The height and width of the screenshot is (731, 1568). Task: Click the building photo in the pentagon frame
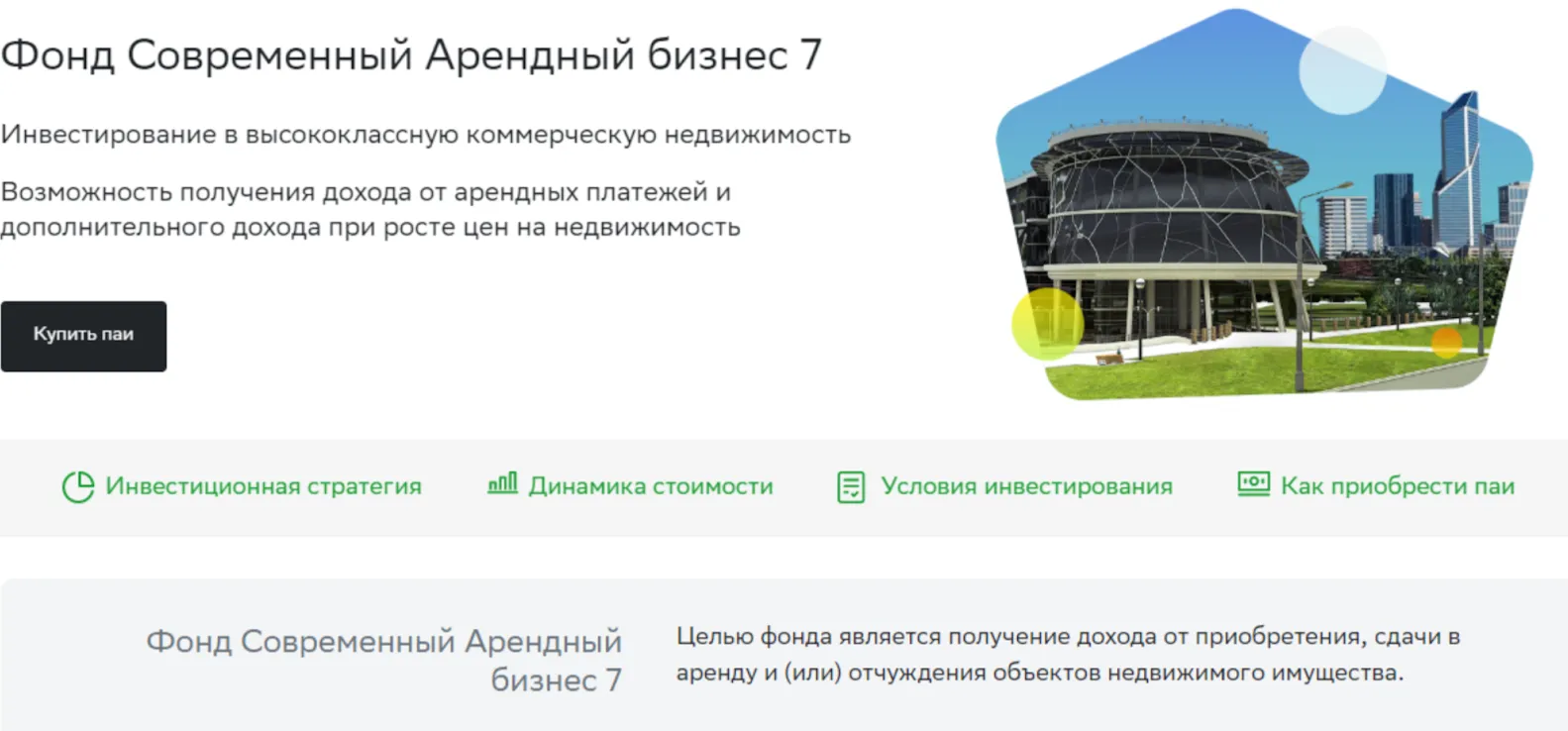1264,205
